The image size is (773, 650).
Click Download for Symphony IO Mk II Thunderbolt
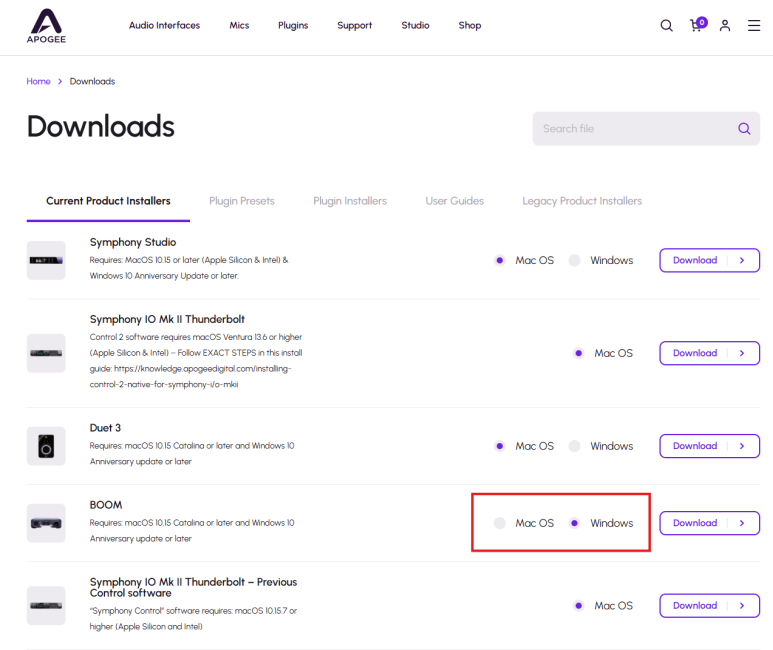click(709, 353)
